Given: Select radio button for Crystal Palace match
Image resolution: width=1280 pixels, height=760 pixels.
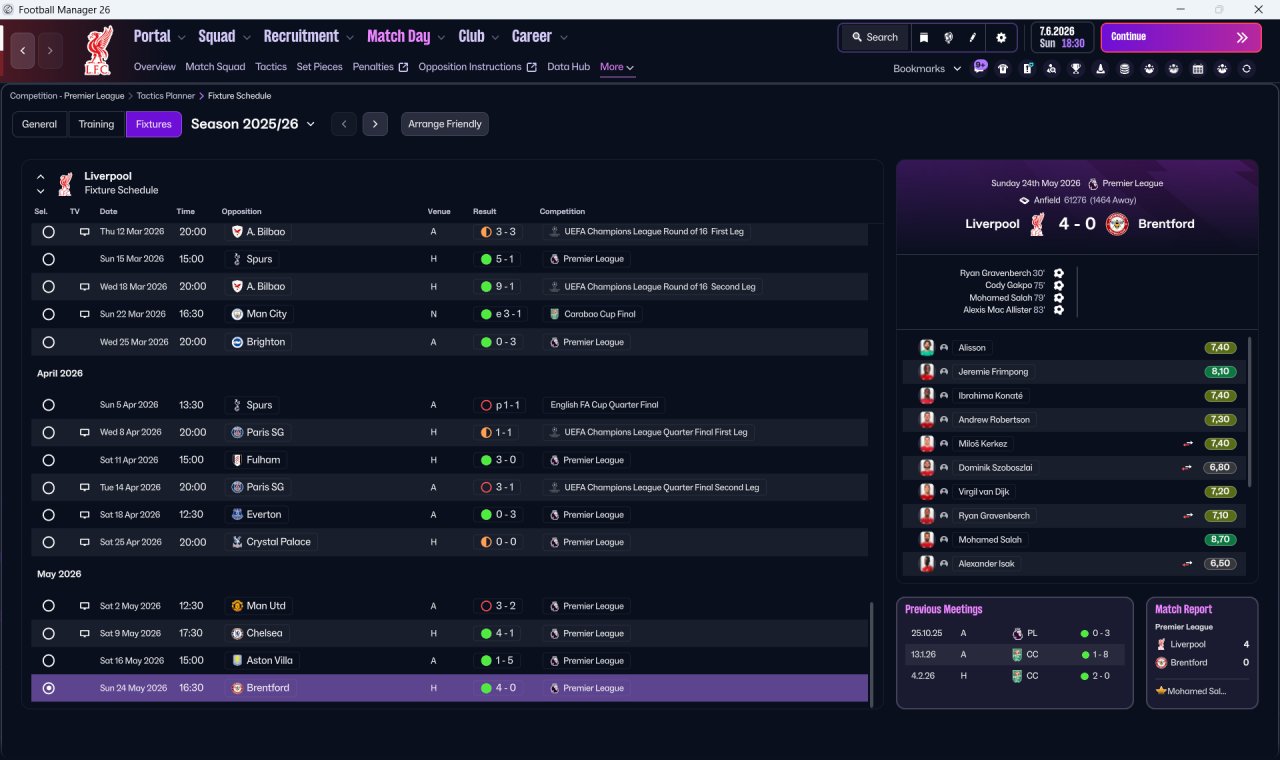Looking at the screenshot, I should 48,542.
